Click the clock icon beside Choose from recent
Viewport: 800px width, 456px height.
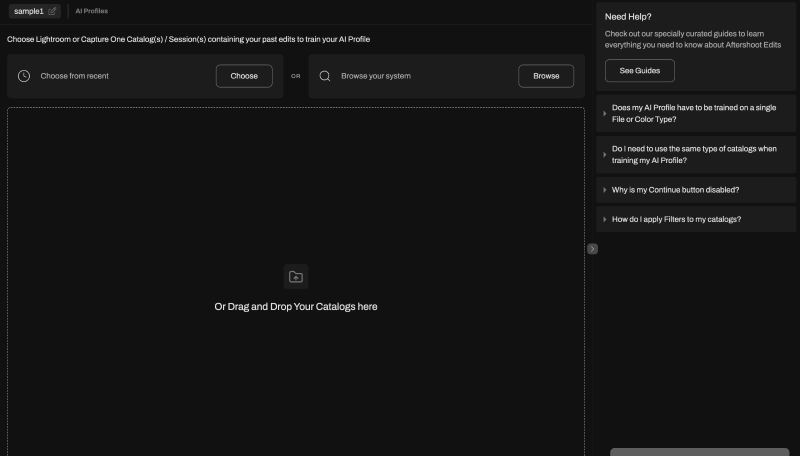(x=24, y=76)
